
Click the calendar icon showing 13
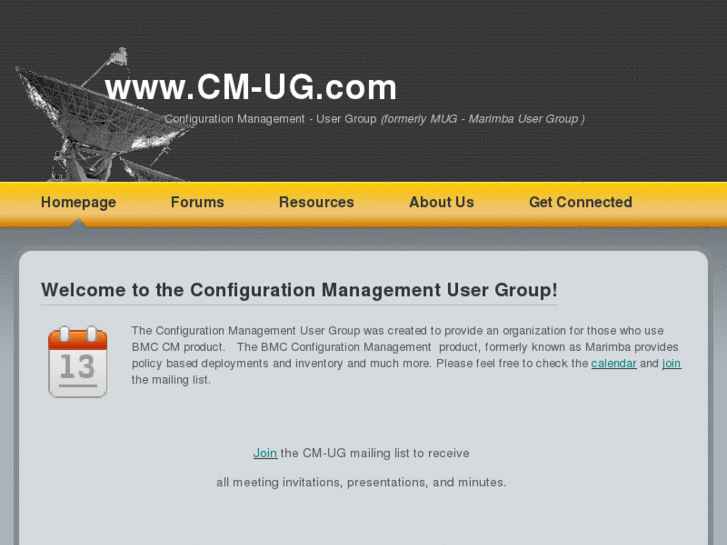(77, 362)
